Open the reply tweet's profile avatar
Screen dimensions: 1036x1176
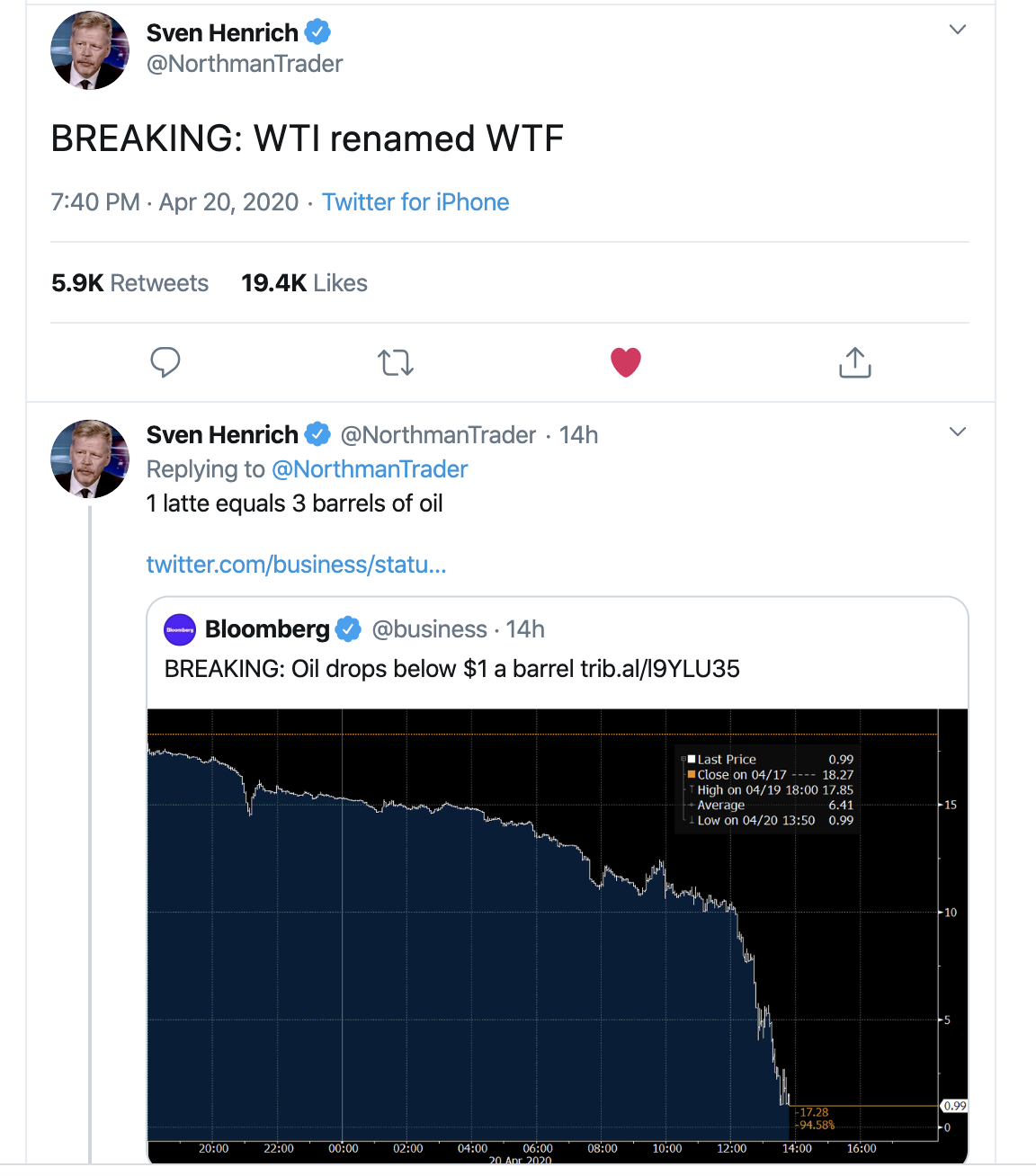[x=90, y=459]
